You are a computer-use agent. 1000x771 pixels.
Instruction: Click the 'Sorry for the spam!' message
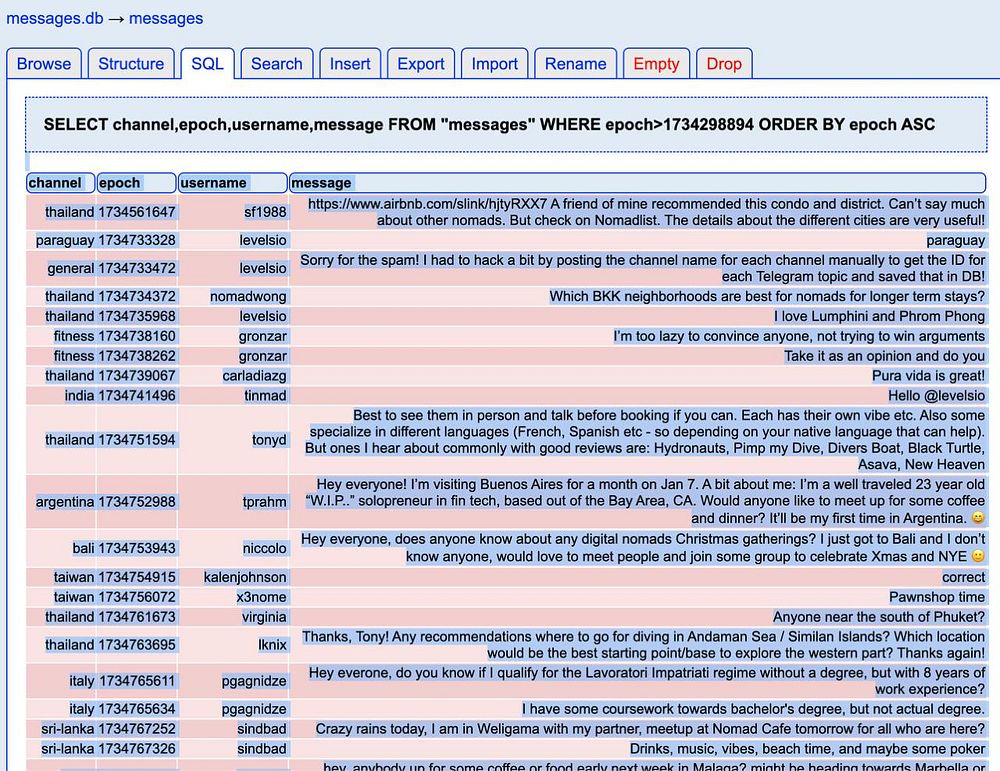coord(643,268)
